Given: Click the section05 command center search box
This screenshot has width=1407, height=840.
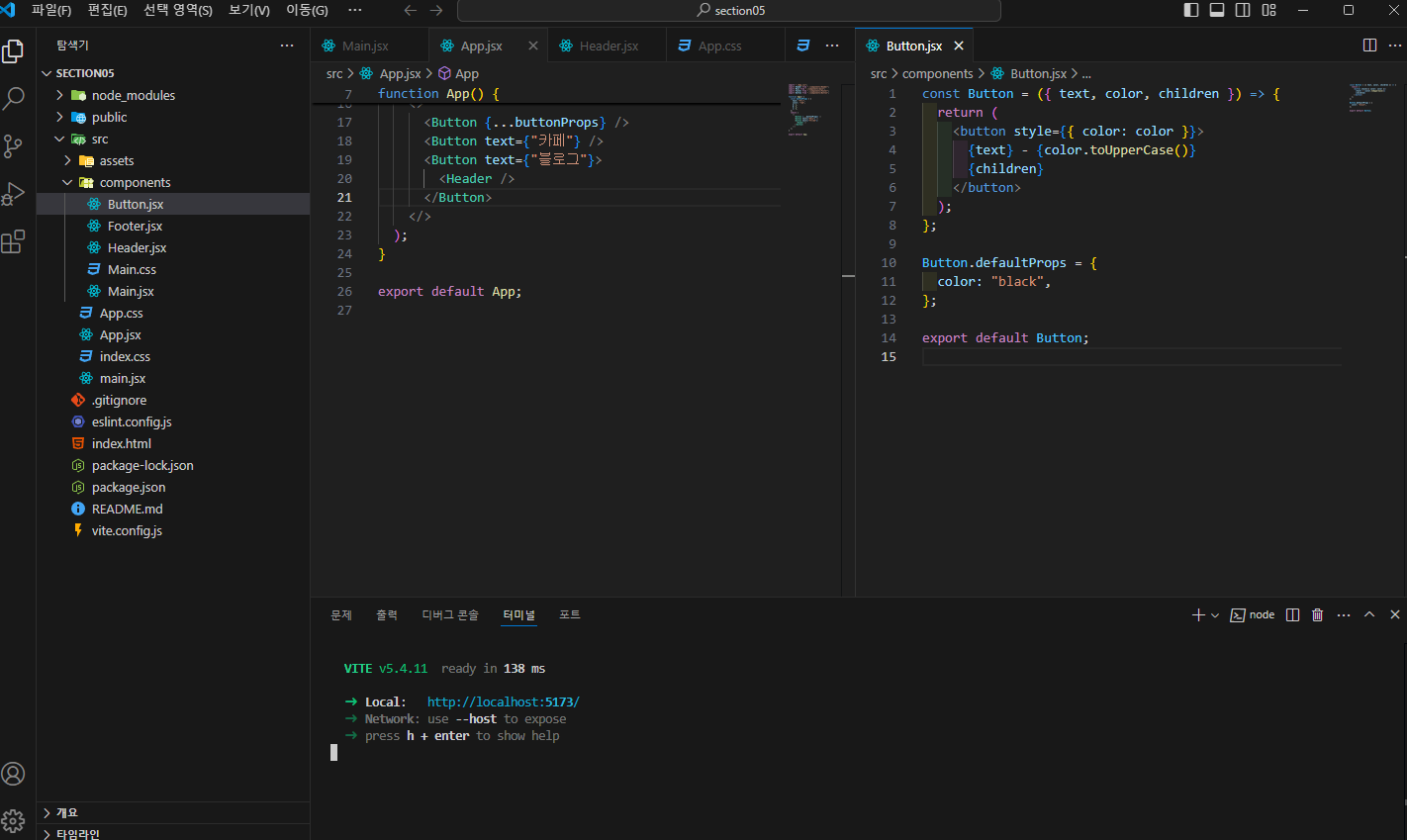Looking at the screenshot, I should click(x=729, y=10).
